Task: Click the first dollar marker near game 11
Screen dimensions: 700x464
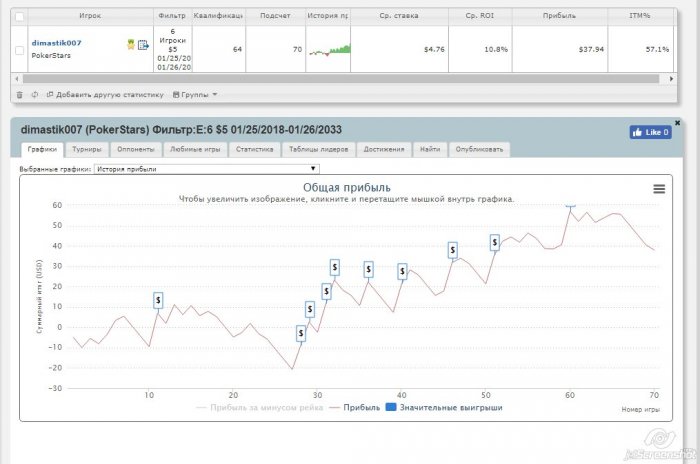Action: [158, 300]
